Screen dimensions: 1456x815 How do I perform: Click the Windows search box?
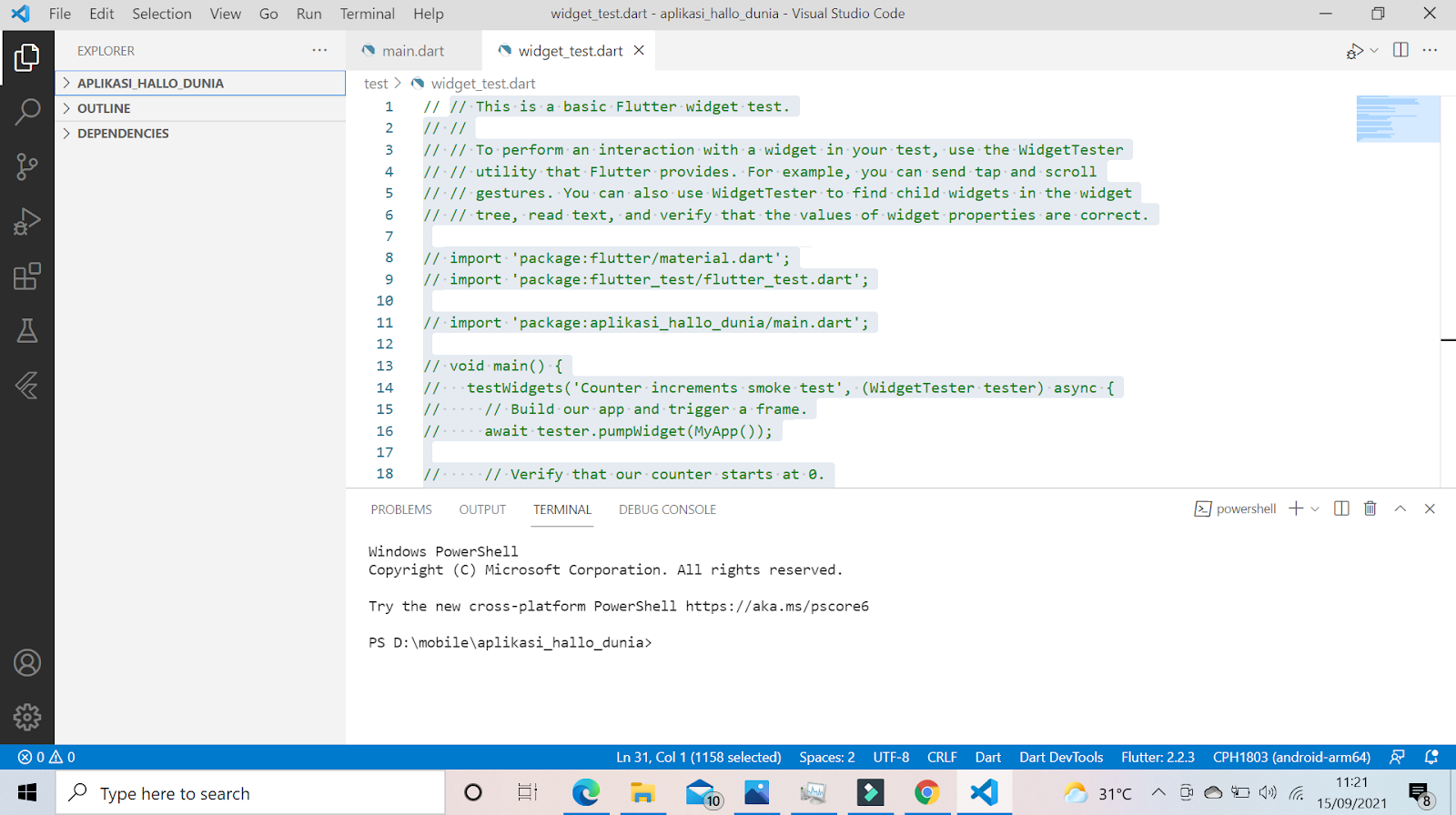(250, 793)
